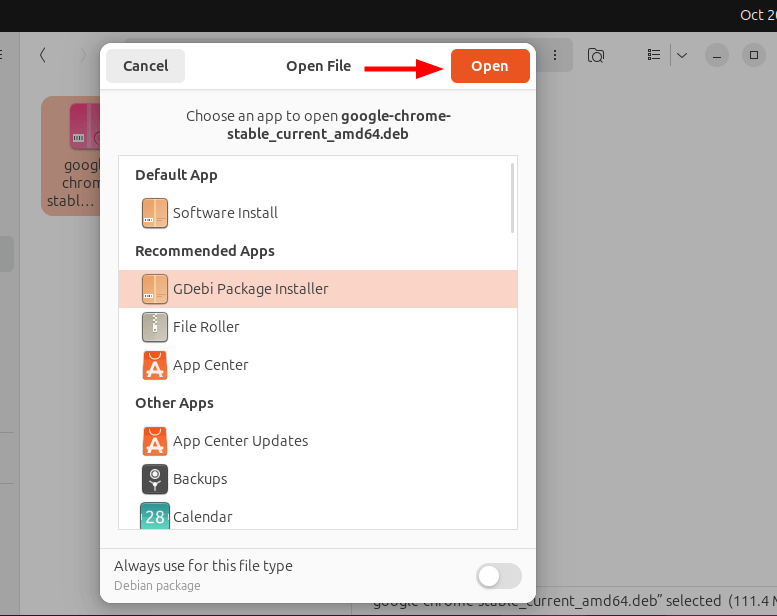
Task: Click the App Center icon
Action: pyautogui.click(x=155, y=365)
